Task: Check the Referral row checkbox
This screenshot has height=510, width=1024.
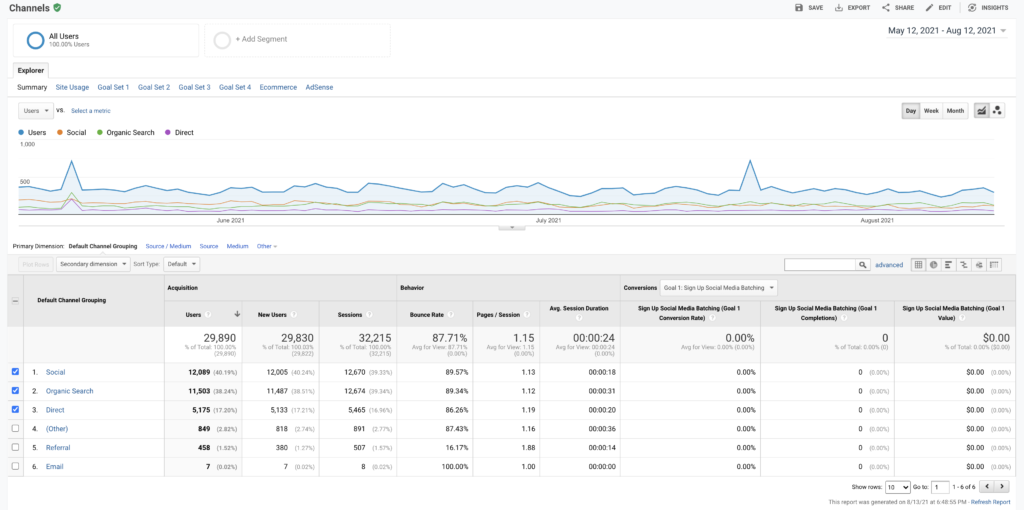Action: pos(16,447)
